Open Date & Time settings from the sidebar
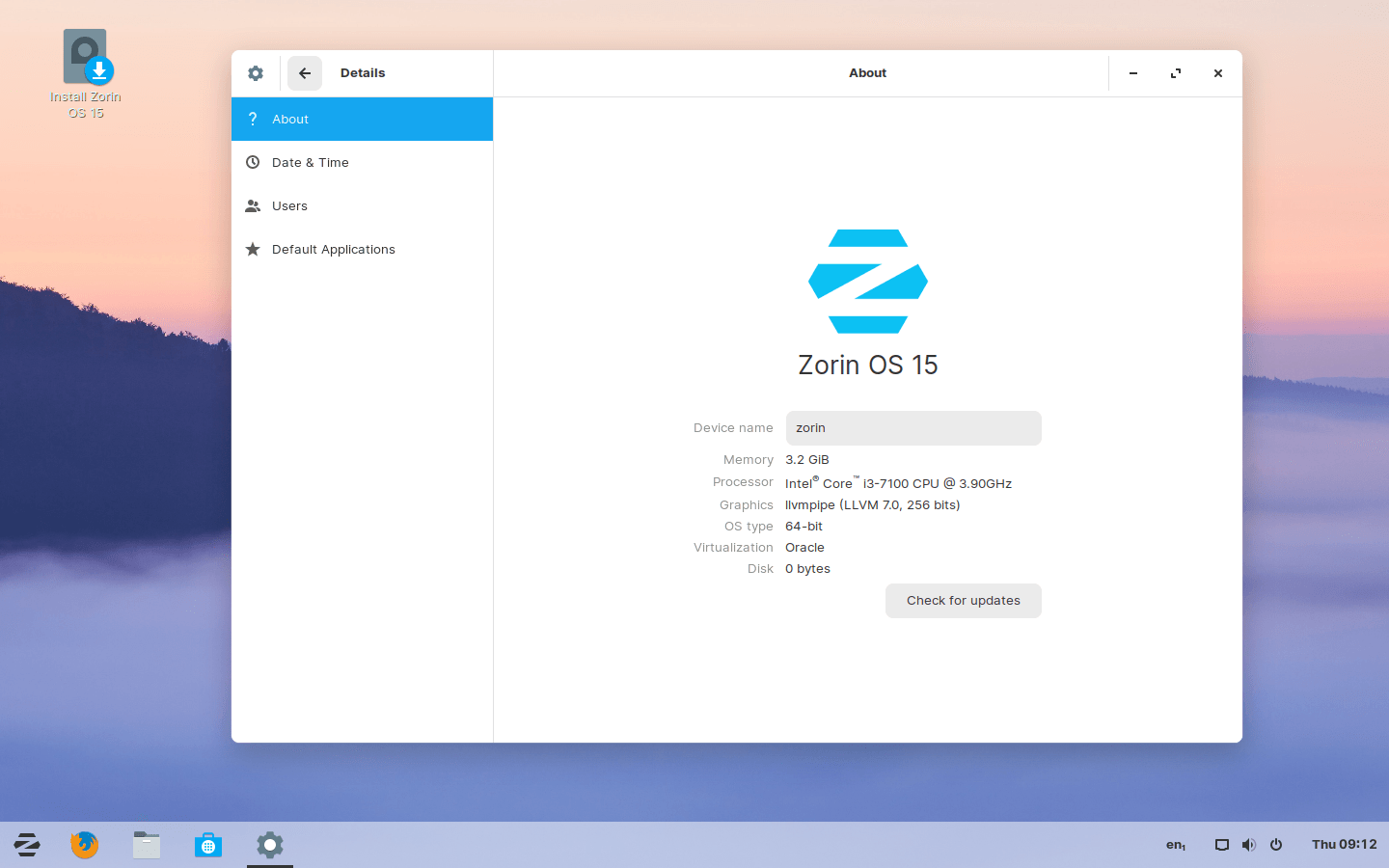1389x868 pixels. pos(311,162)
